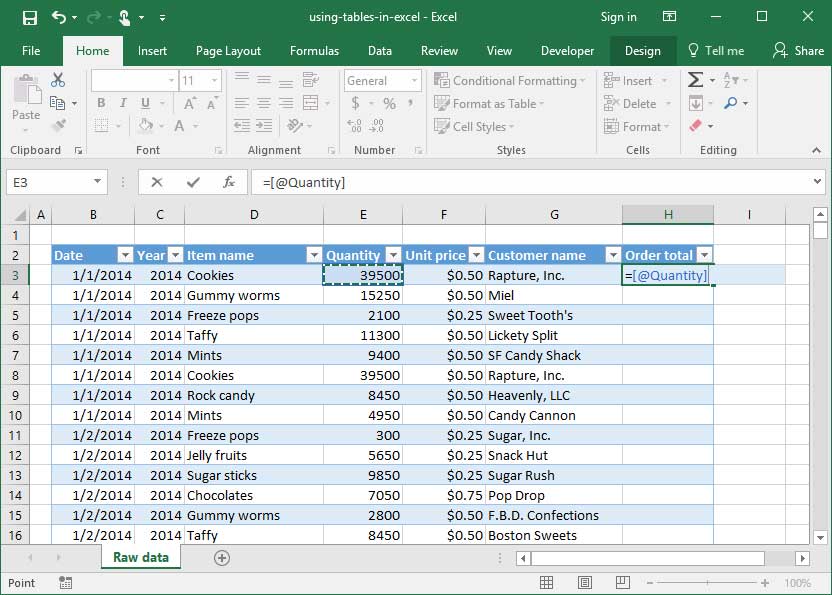Image resolution: width=832 pixels, height=595 pixels.
Task: Click the Name Box showing E3
Action: pyautogui.click(x=57, y=183)
